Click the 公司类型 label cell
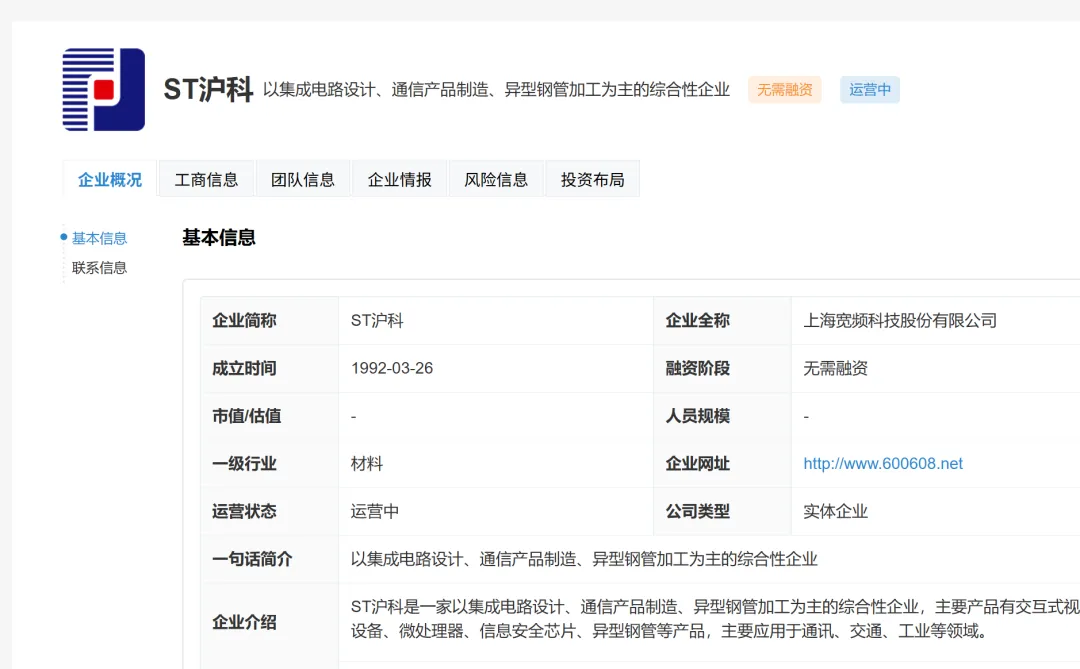1080x669 pixels. 722,511
